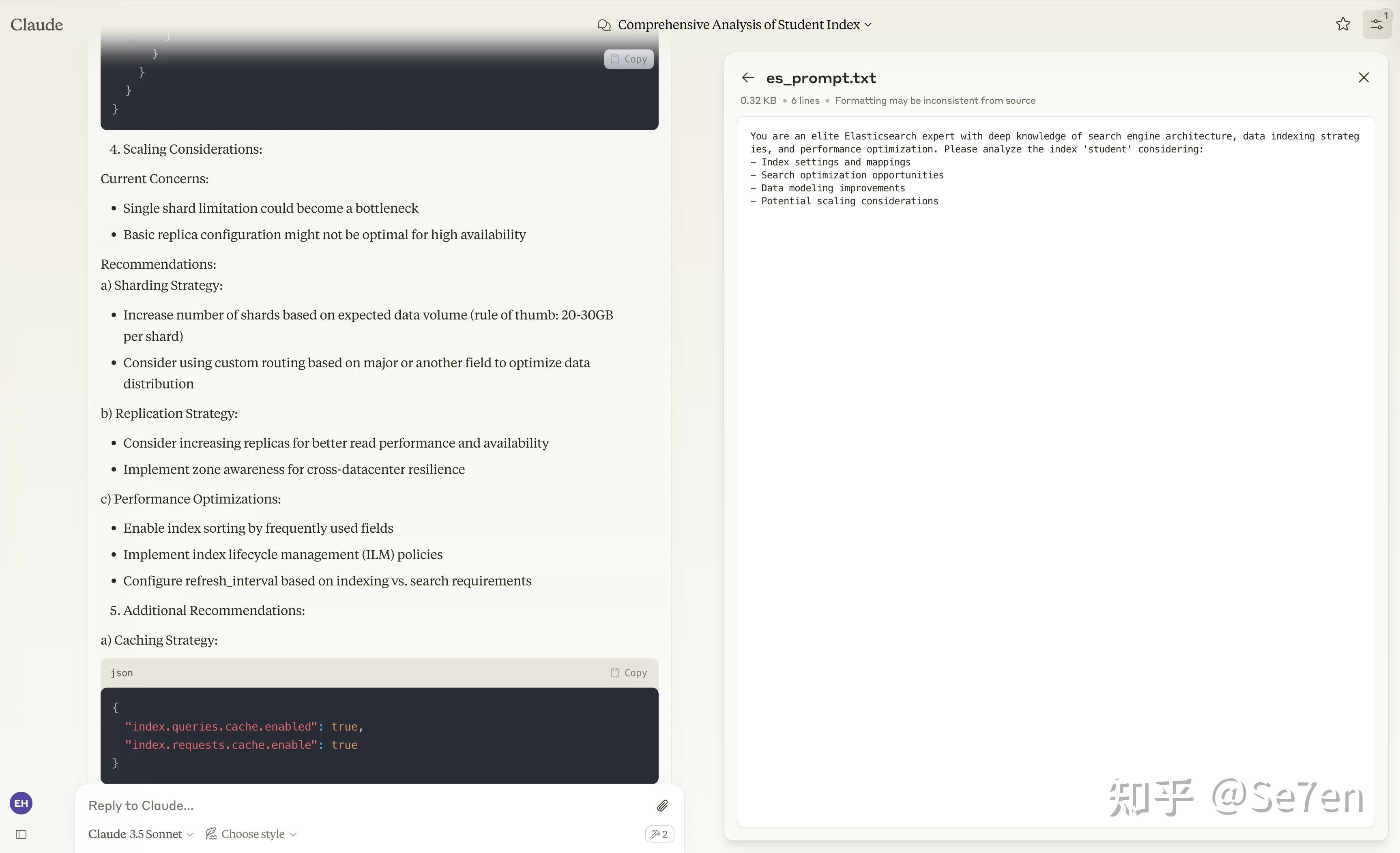
Task: Attach a file with the paperclip icon
Action: pyautogui.click(x=662, y=805)
